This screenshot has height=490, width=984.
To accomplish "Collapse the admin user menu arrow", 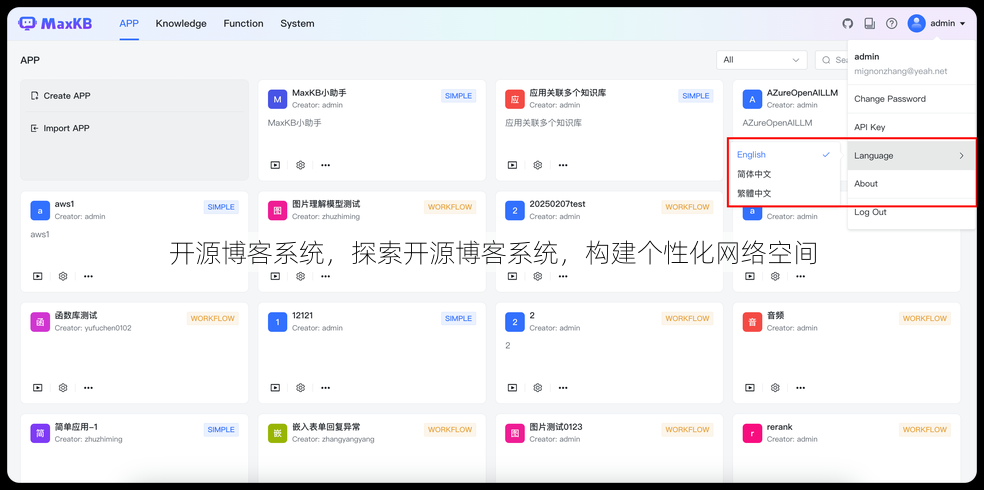I will pos(962,24).
